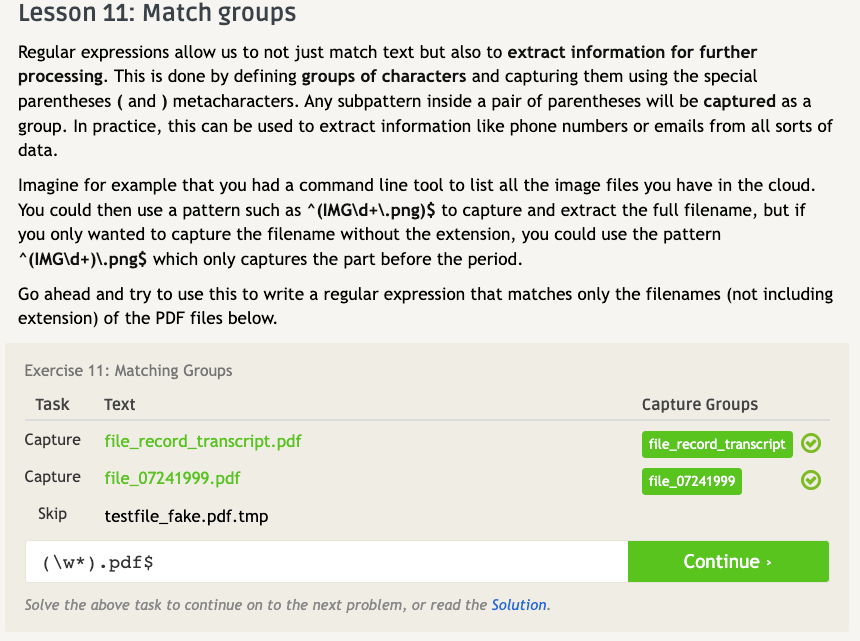The height and width of the screenshot is (641, 860).
Task: Click the first Capture label
Action: point(52,440)
